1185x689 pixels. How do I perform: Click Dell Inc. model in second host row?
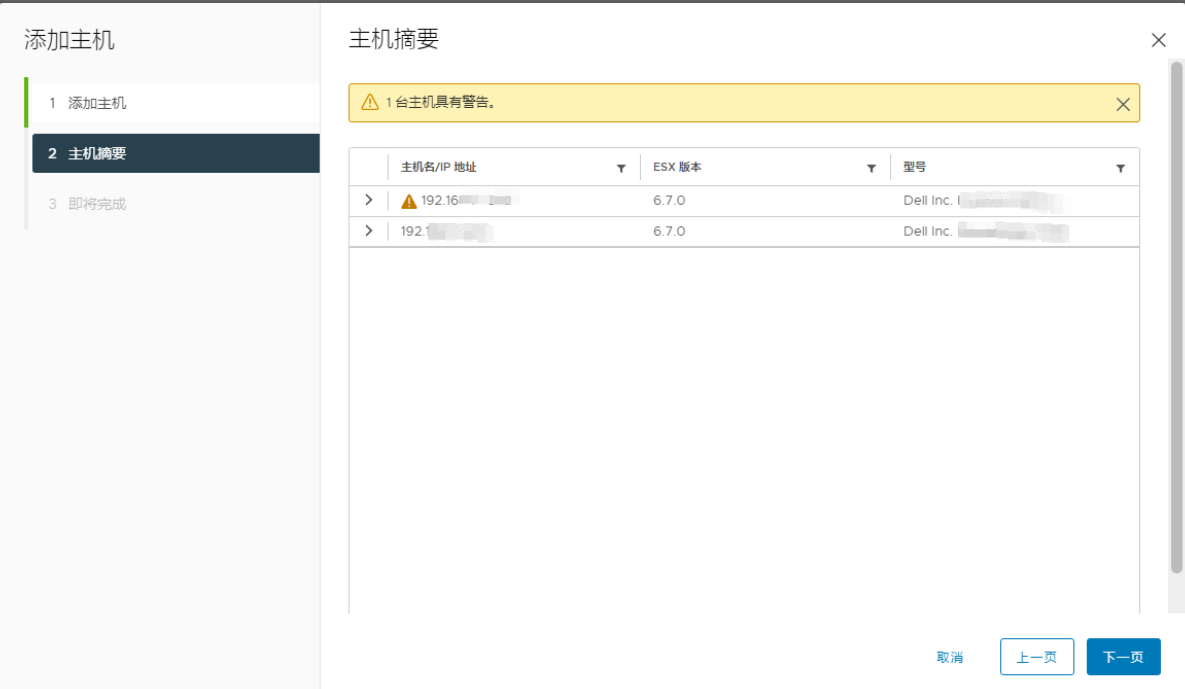tap(985, 231)
